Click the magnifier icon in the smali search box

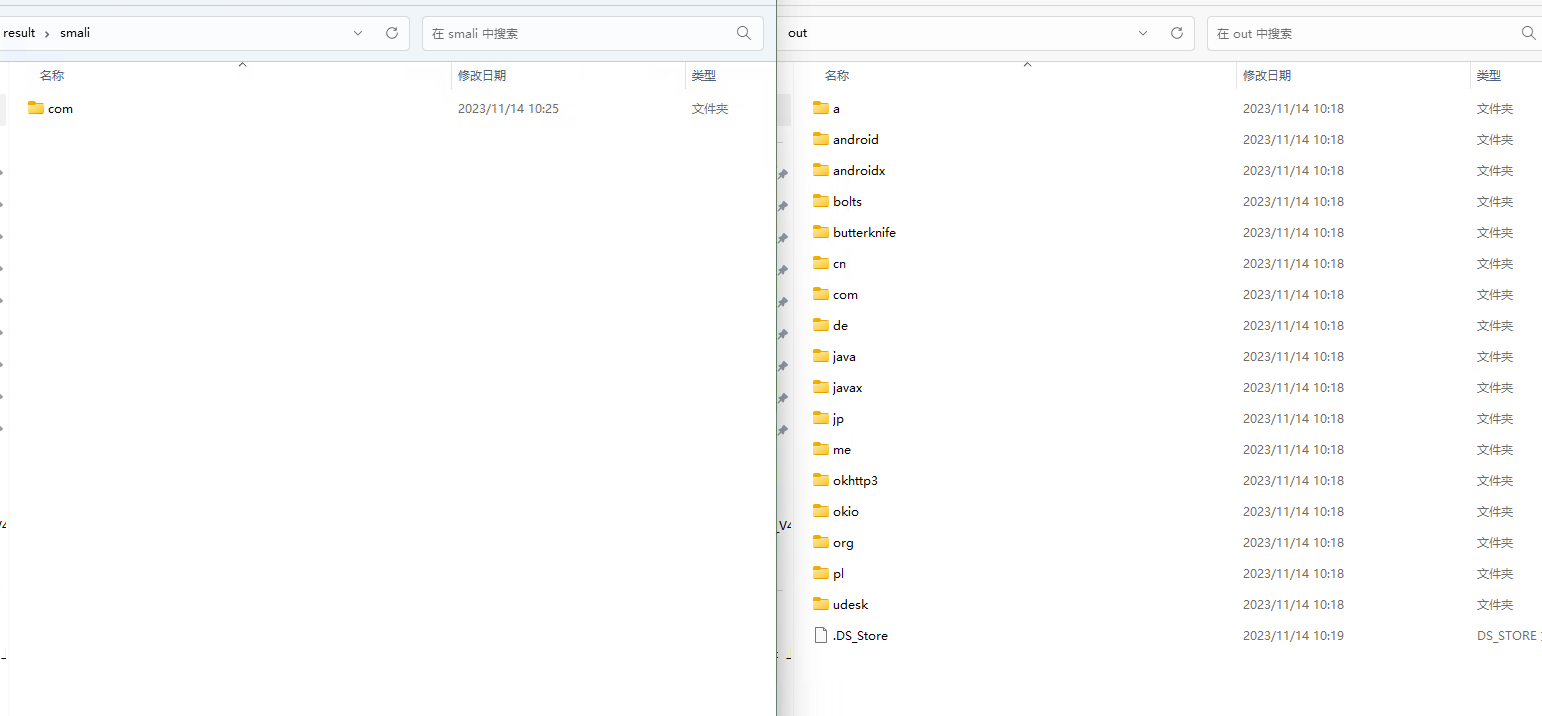pos(744,33)
